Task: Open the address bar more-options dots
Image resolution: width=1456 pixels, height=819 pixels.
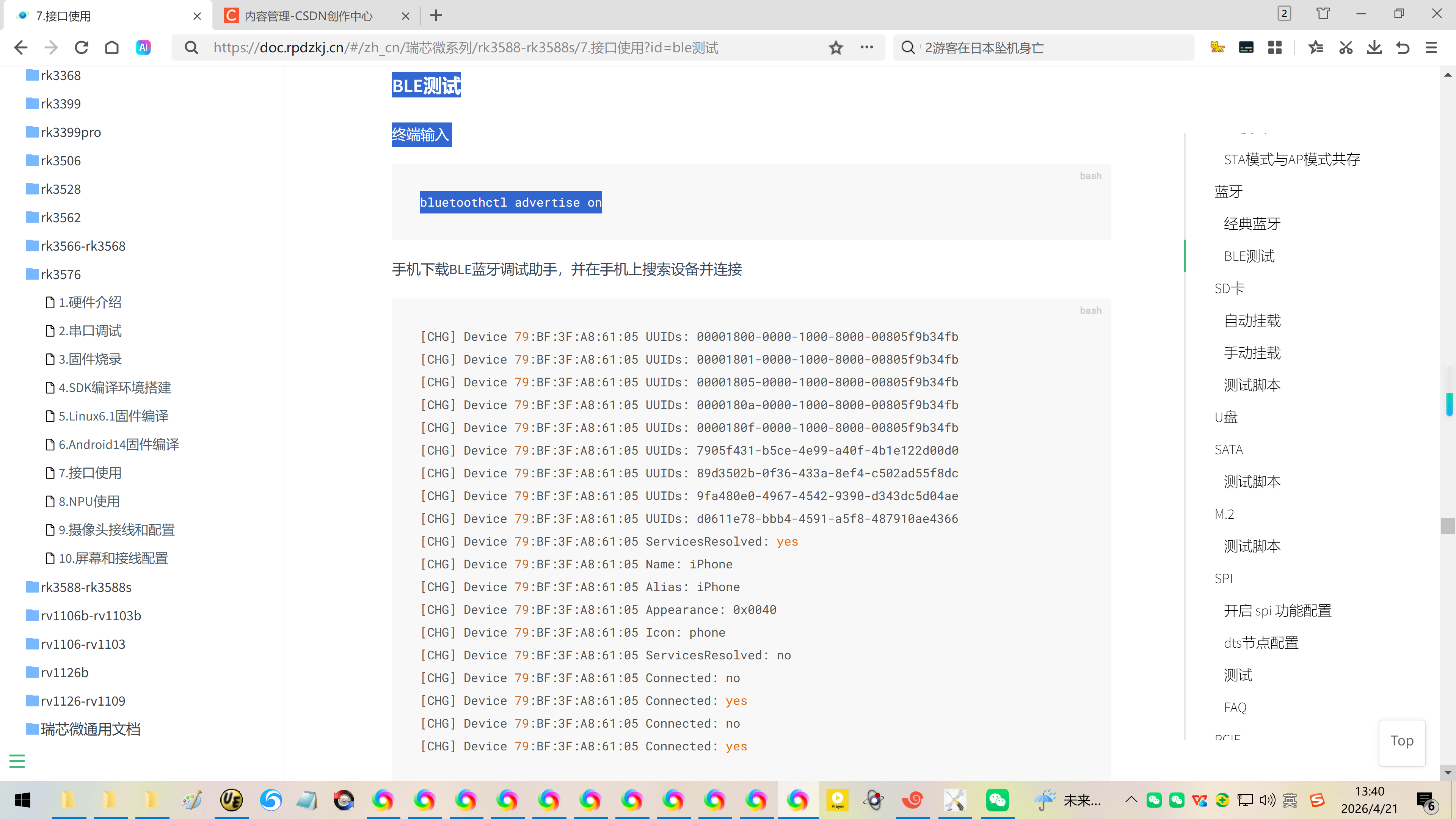Action: 866,47
